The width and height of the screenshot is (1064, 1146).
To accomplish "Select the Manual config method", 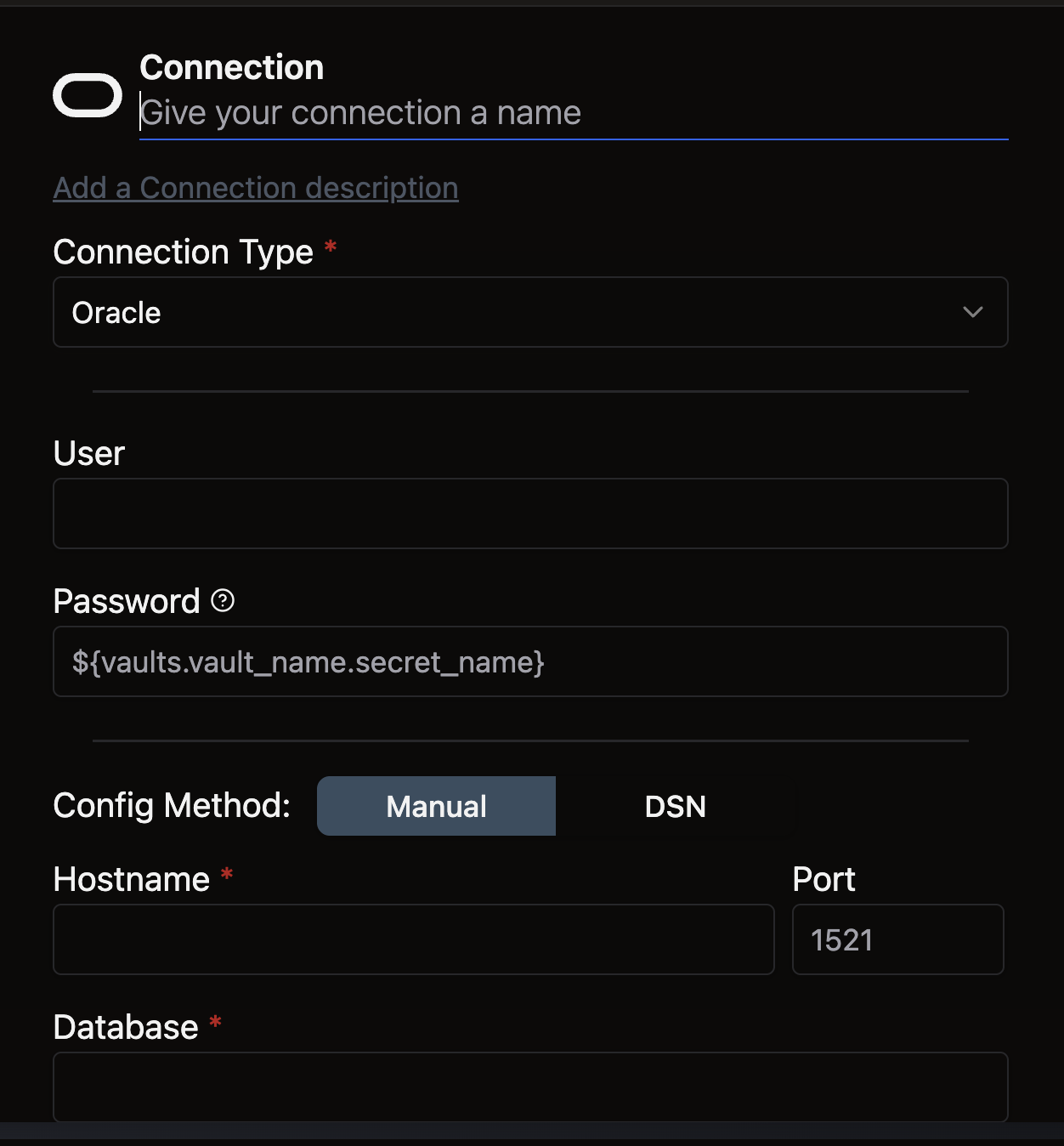I will pyautogui.click(x=436, y=806).
